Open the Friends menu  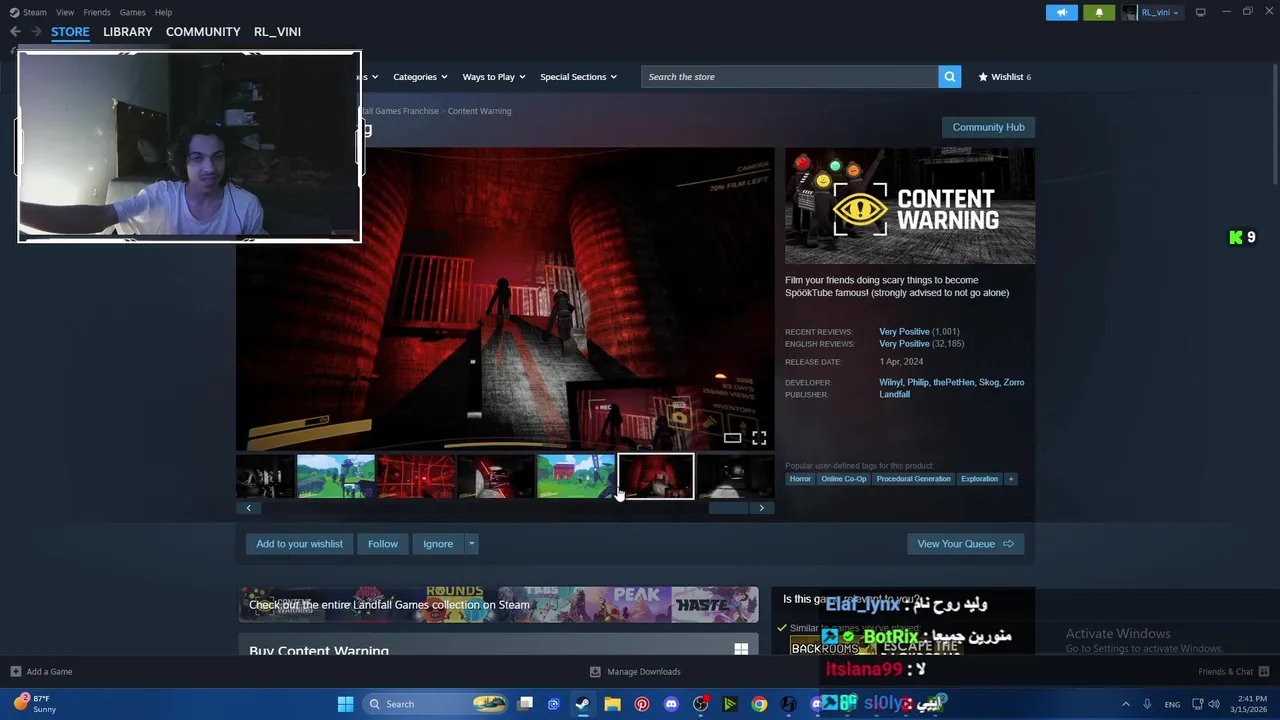tap(97, 12)
